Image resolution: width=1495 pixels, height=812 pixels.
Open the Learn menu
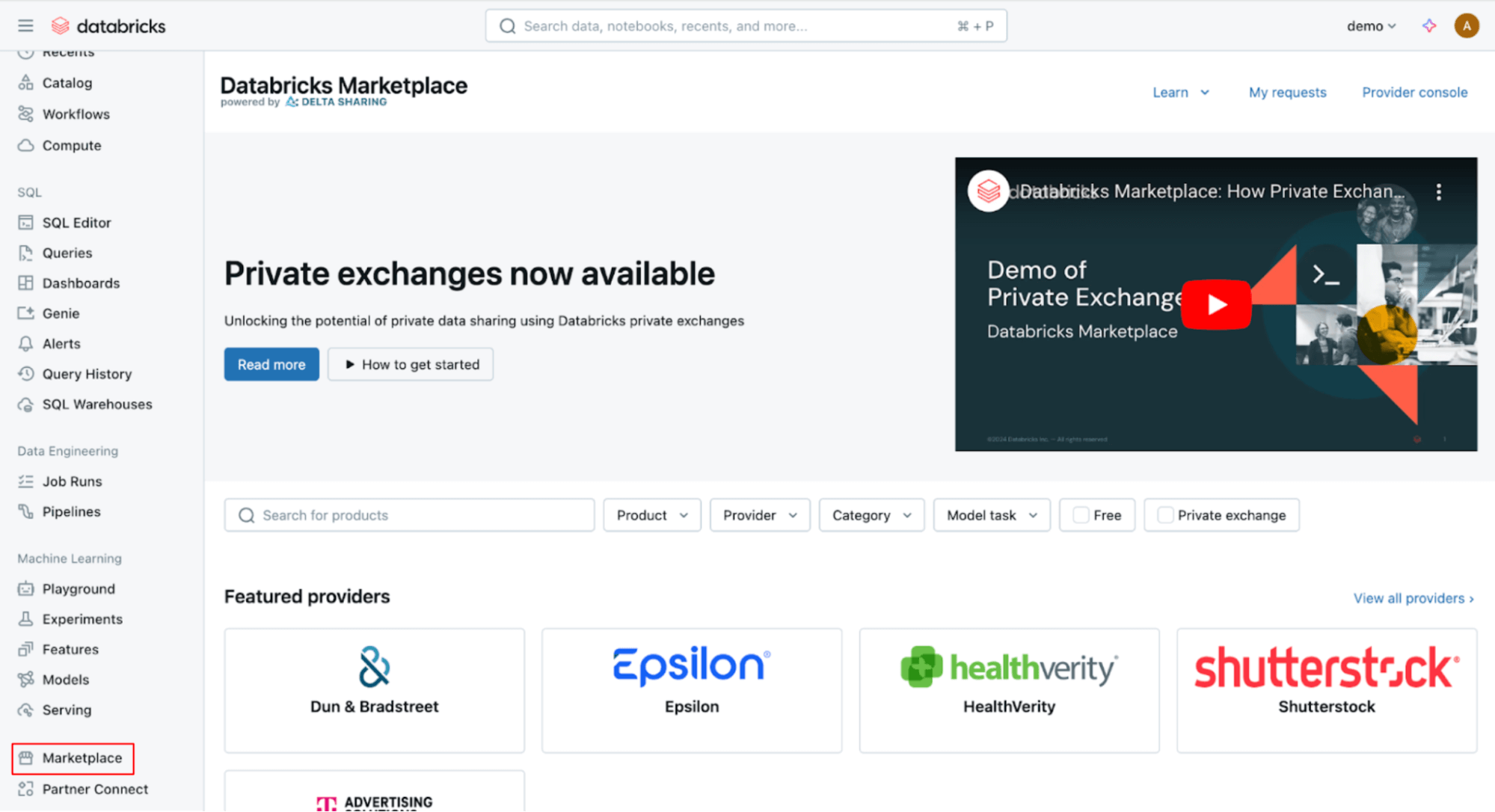[1180, 92]
